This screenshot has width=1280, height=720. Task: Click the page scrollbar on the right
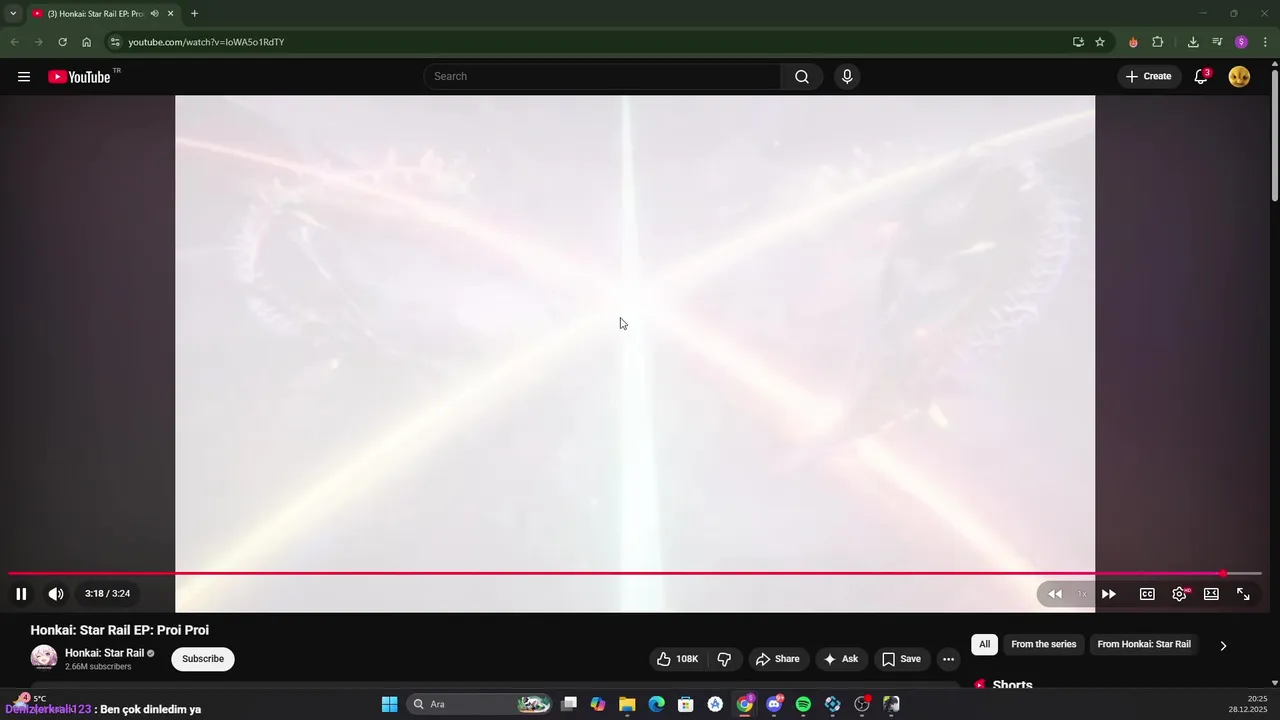[1275, 135]
